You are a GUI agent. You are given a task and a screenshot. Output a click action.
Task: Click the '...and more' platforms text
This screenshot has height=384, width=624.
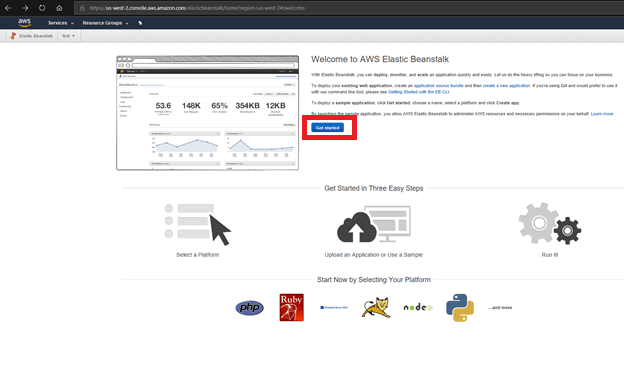pos(500,308)
